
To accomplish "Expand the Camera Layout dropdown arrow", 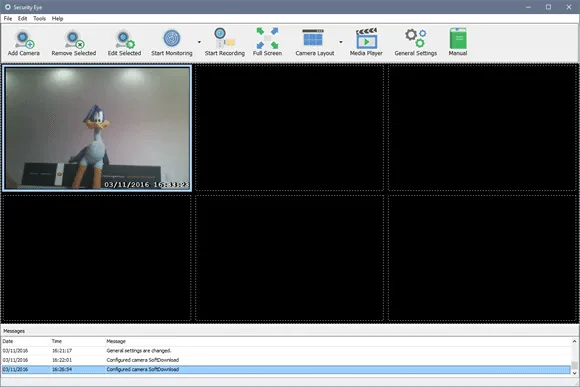I will coord(341,42).
